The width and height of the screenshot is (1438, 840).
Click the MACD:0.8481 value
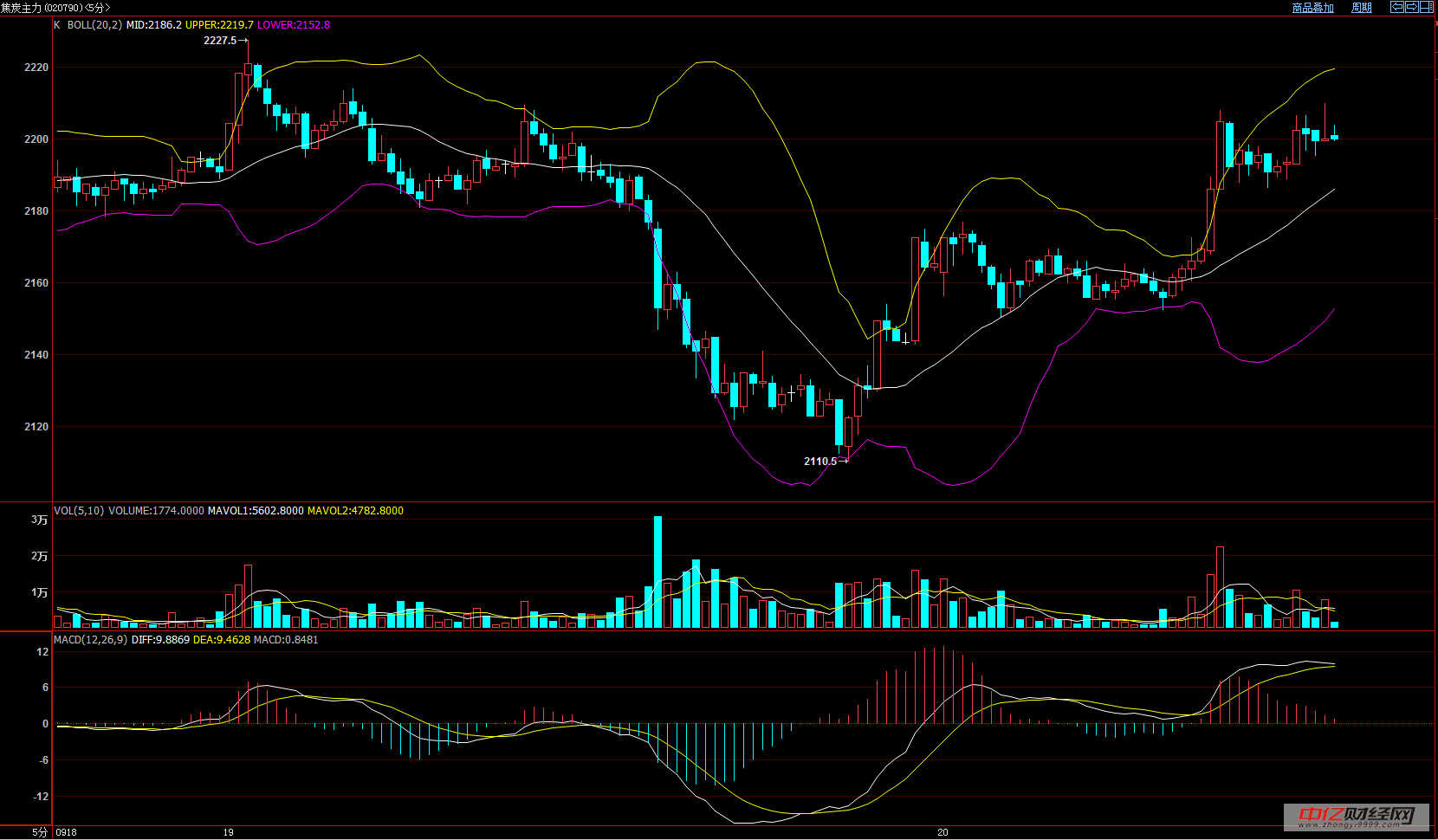point(286,640)
